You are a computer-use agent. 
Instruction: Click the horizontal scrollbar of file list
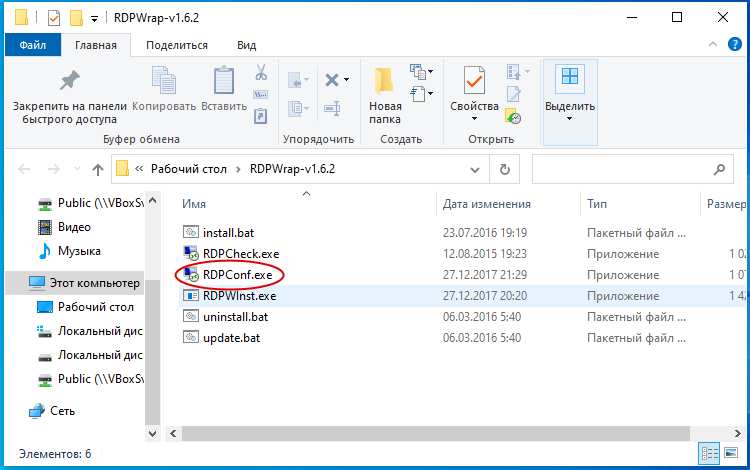point(436,434)
